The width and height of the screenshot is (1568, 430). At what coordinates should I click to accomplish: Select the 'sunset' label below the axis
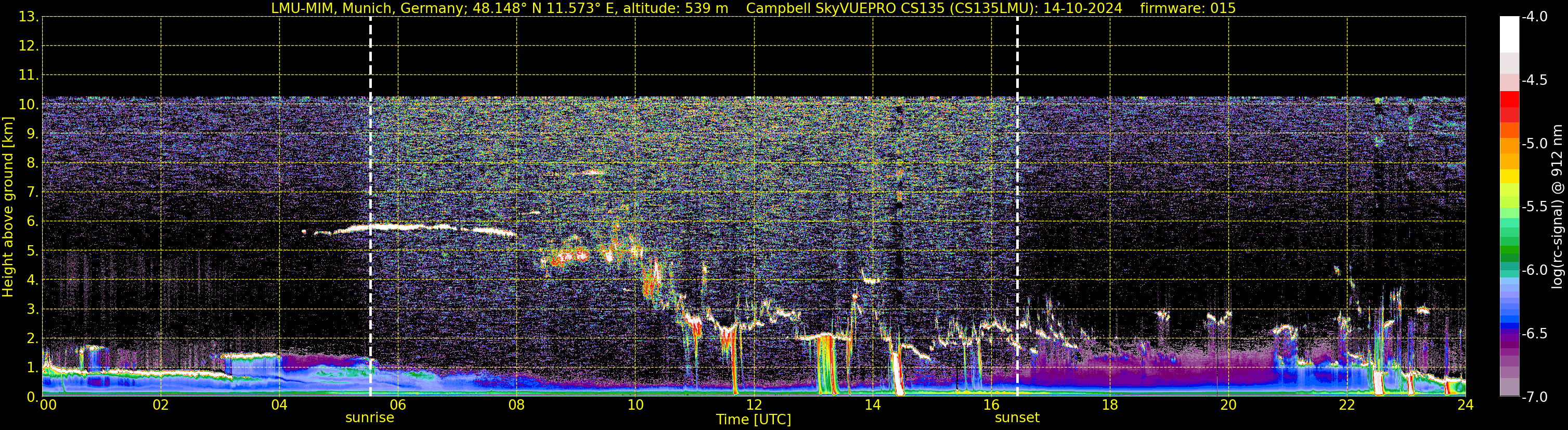coord(1017,418)
